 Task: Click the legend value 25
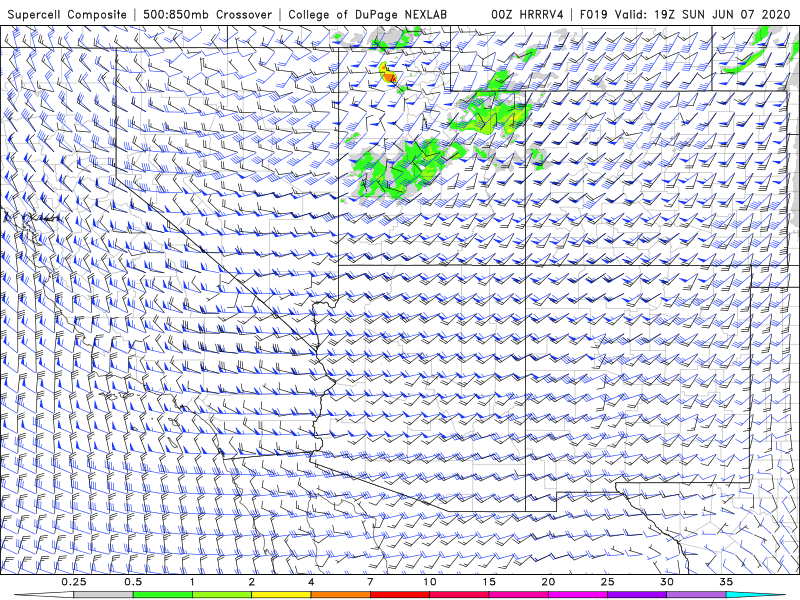click(607, 582)
